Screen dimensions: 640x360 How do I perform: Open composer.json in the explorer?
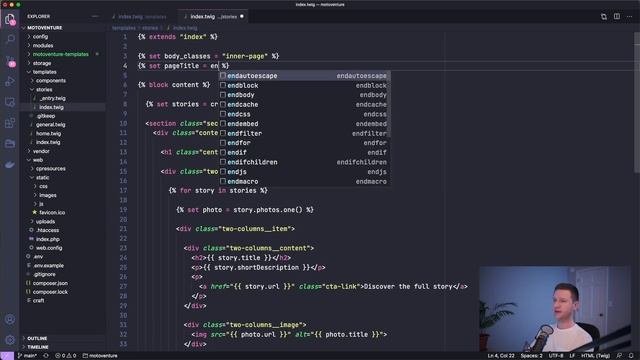(x=50, y=283)
